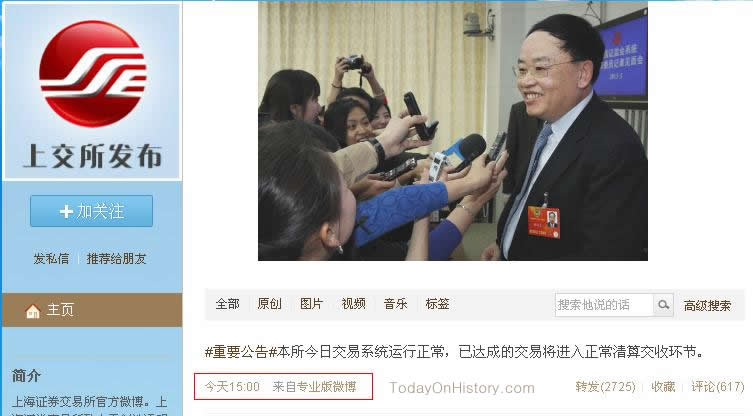Click the search magnifier icon
753x416 pixels.
(663, 305)
